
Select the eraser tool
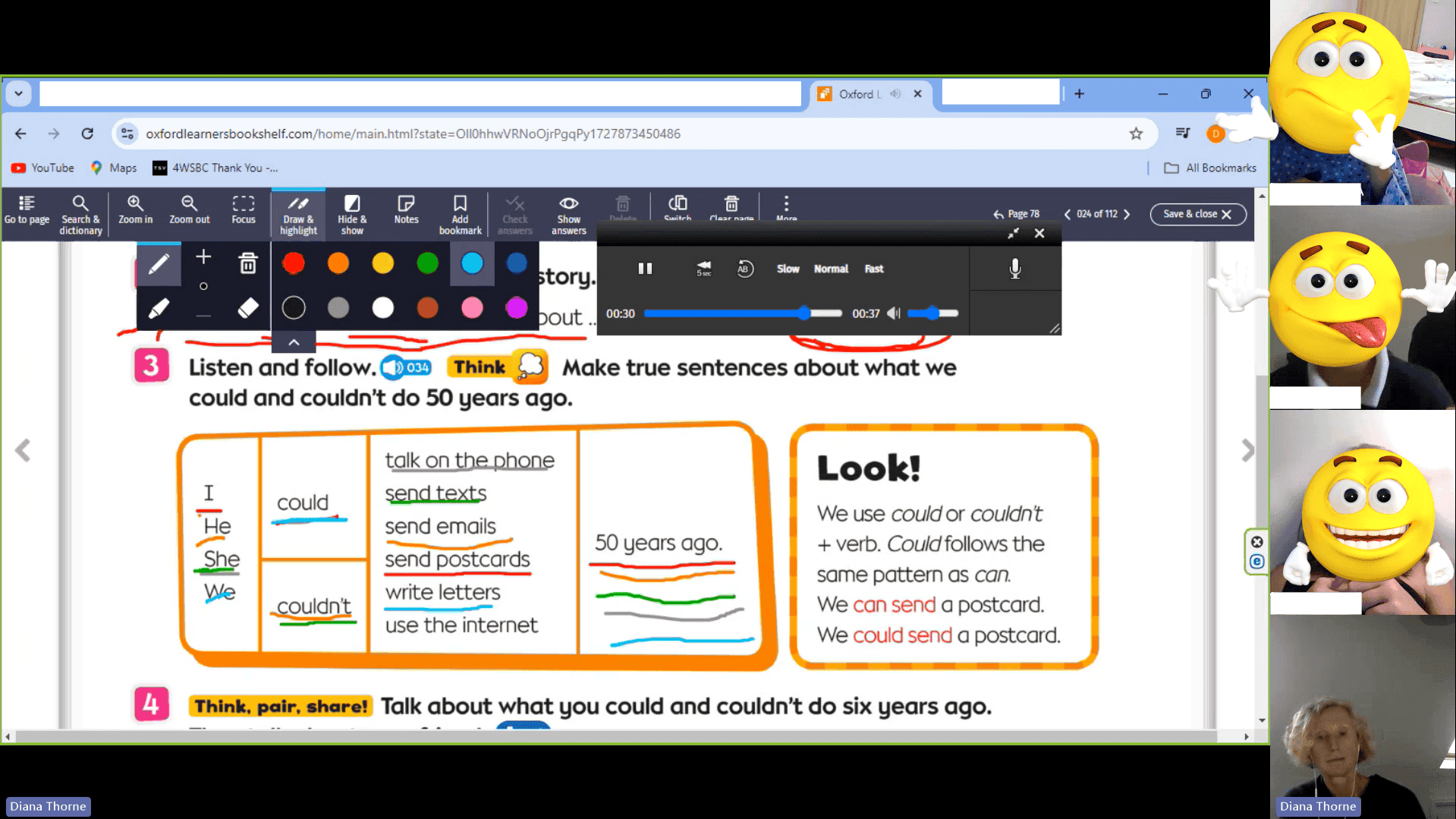tap(248, 308)
